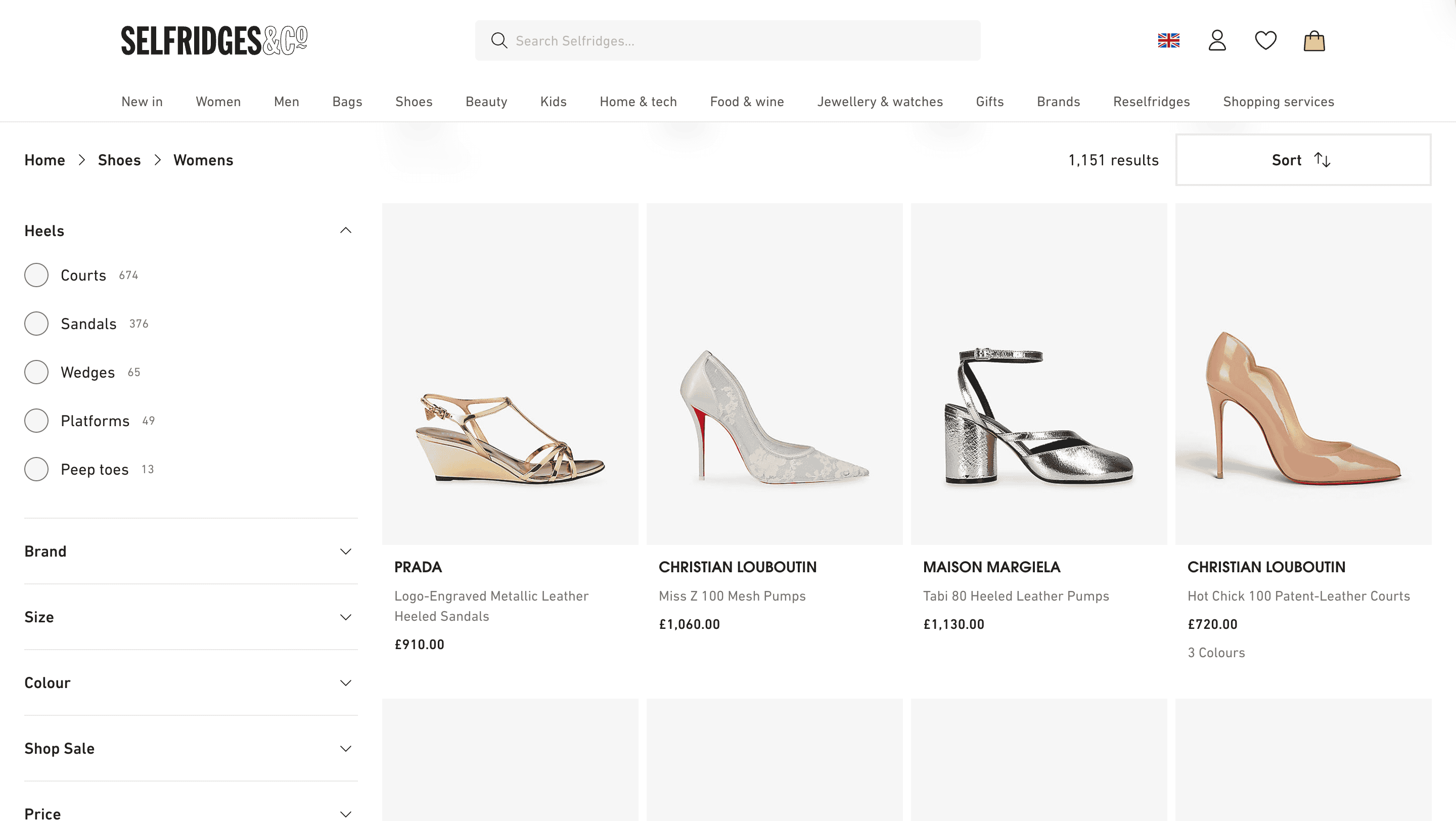Toggle the Wedges filter option
The height and width of the screenshot is (821, 1456).
coord(36,373)
